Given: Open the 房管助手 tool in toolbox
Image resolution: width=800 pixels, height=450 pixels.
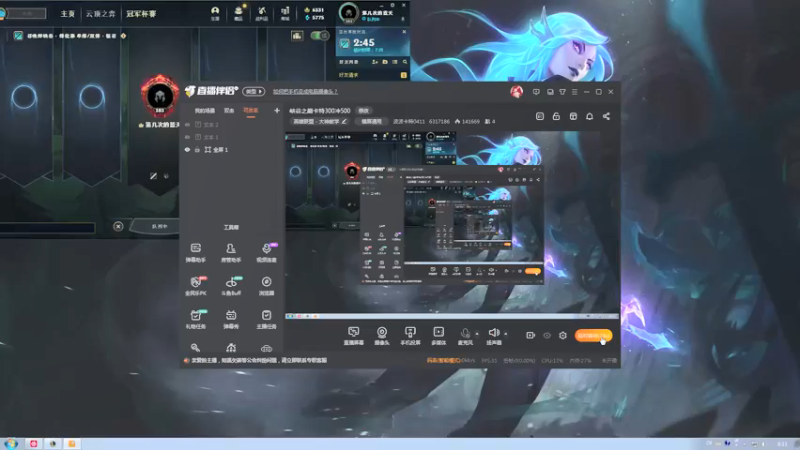Looking at the screenshot, I should 231,253.
